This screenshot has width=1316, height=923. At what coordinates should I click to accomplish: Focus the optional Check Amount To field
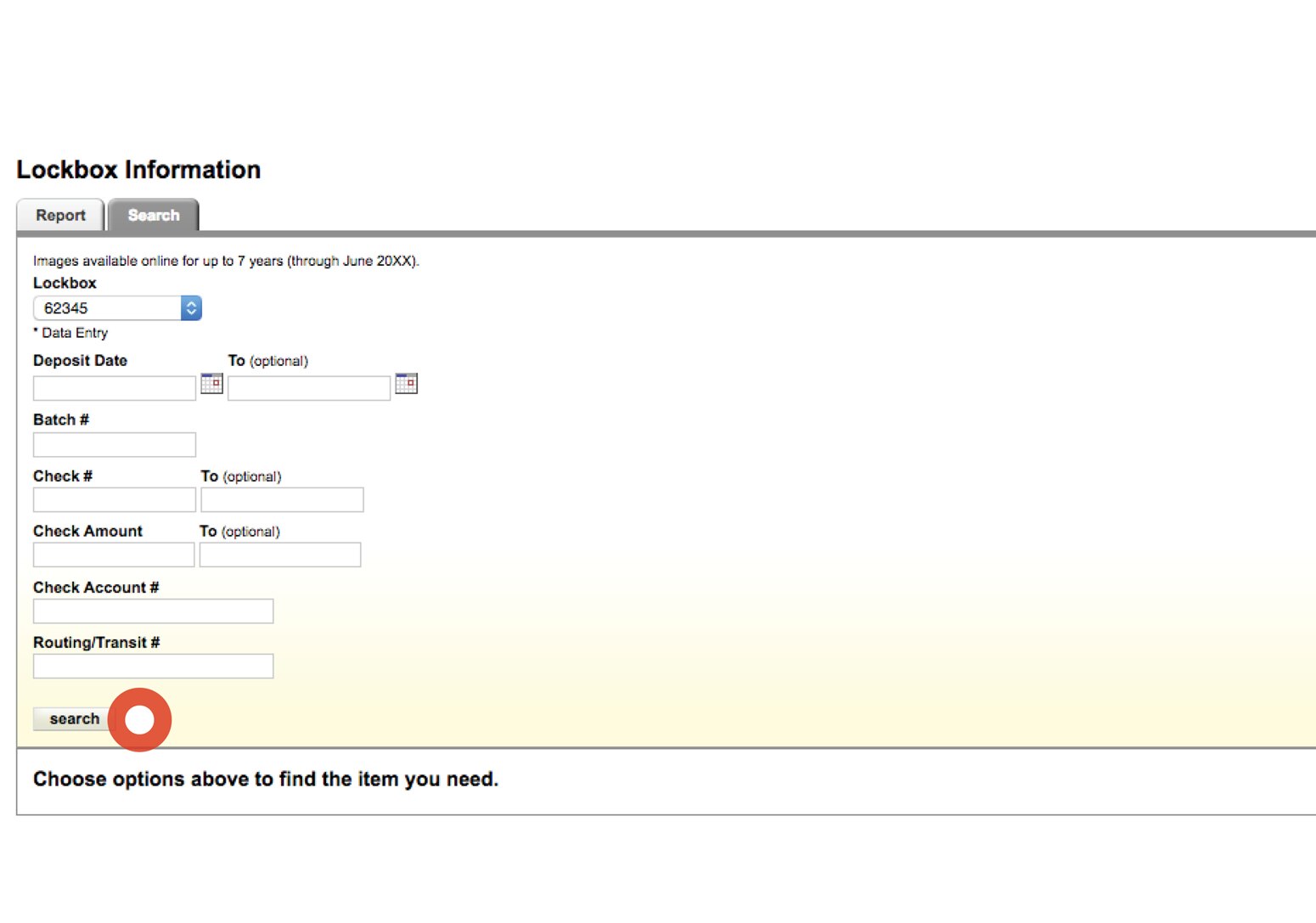click(x=280, y=554)
